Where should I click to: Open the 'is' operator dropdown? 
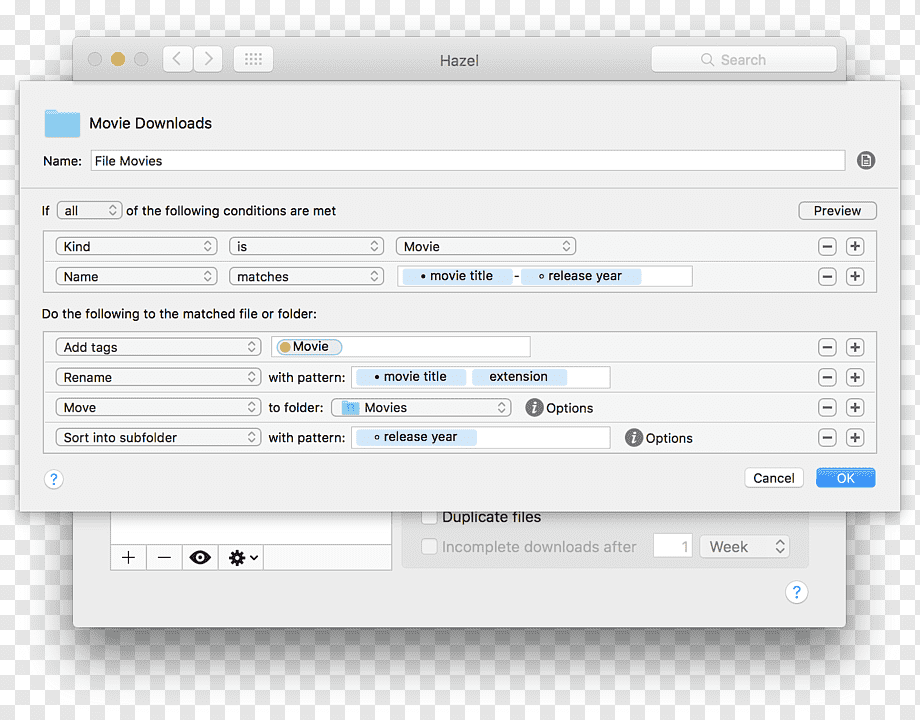(x=306, y=246)
